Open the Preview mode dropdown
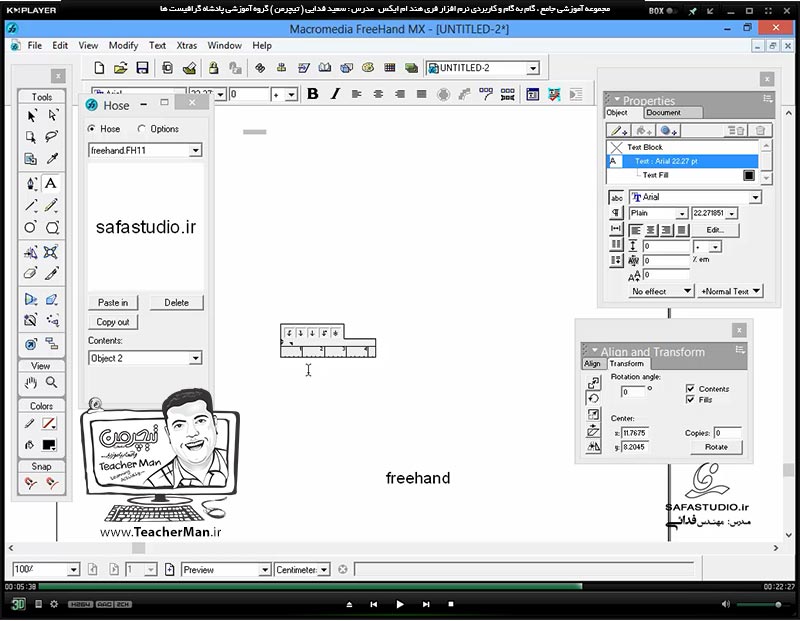Screen dimensions: 800x621 point(264,570)
